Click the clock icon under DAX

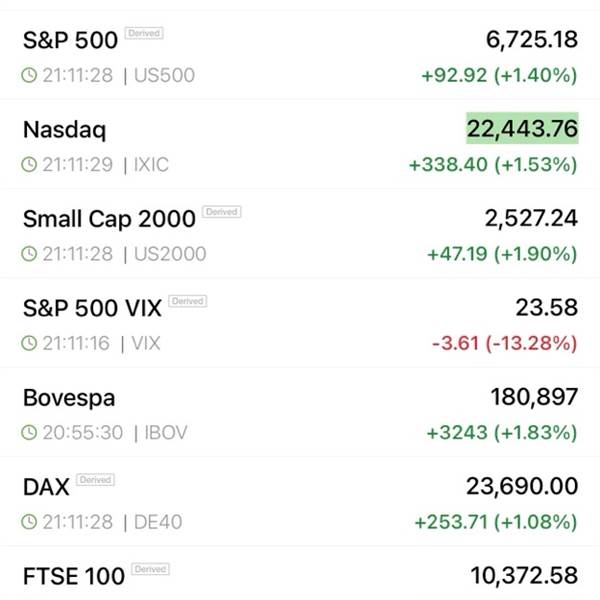coord(29,522)
